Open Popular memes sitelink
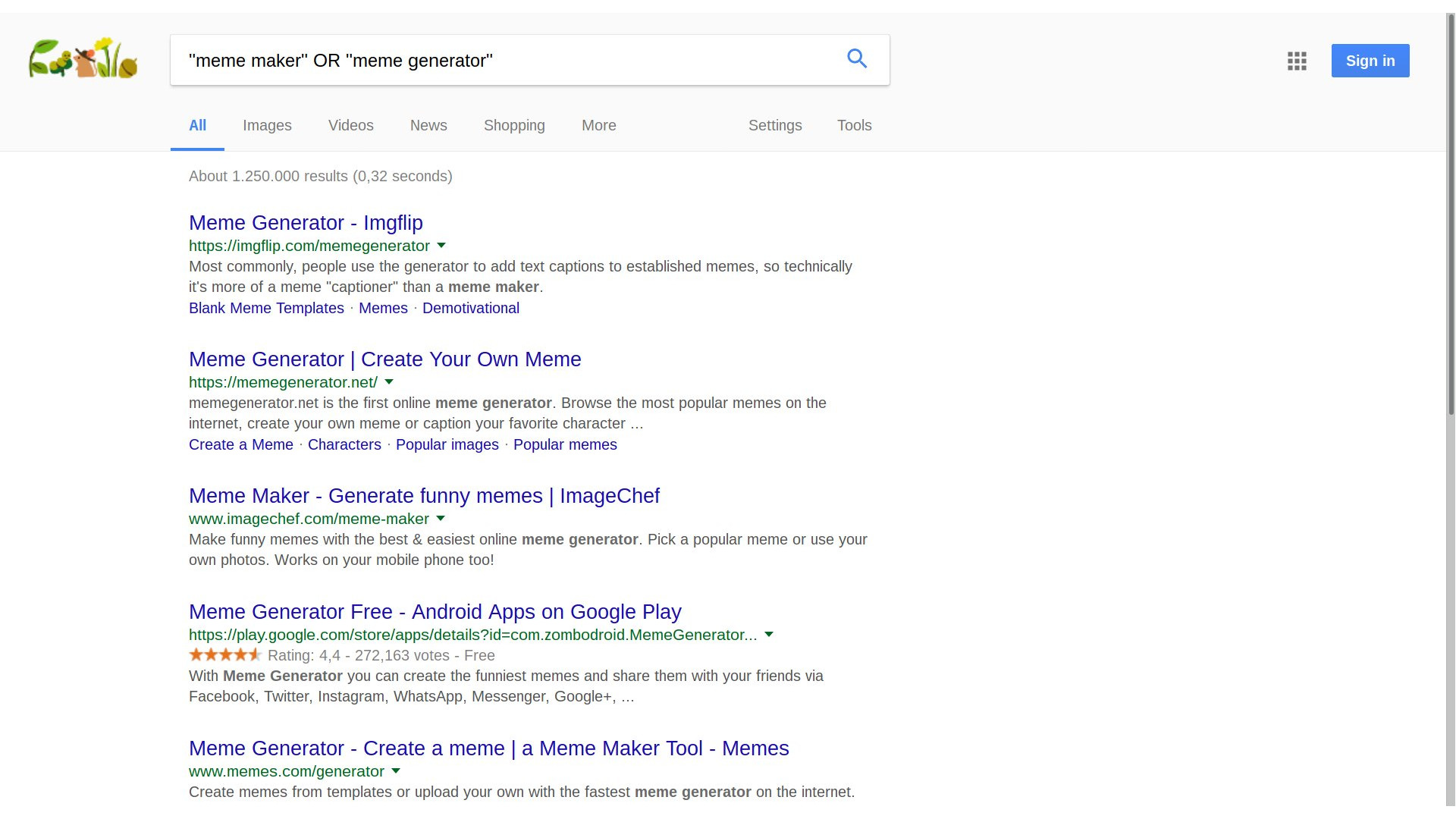The image size is (1456, 819). click(565, 445)
